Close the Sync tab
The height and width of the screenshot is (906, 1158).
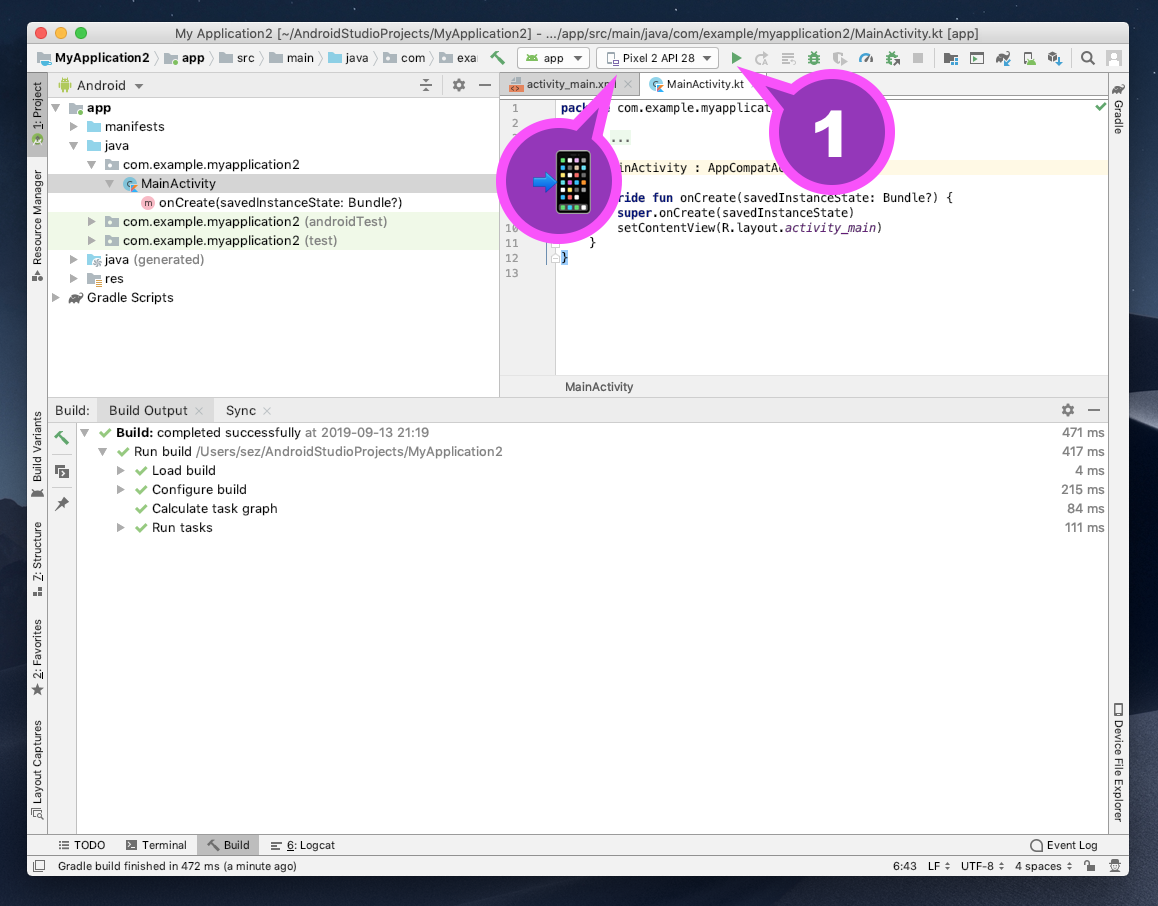[x=267, y=411]
